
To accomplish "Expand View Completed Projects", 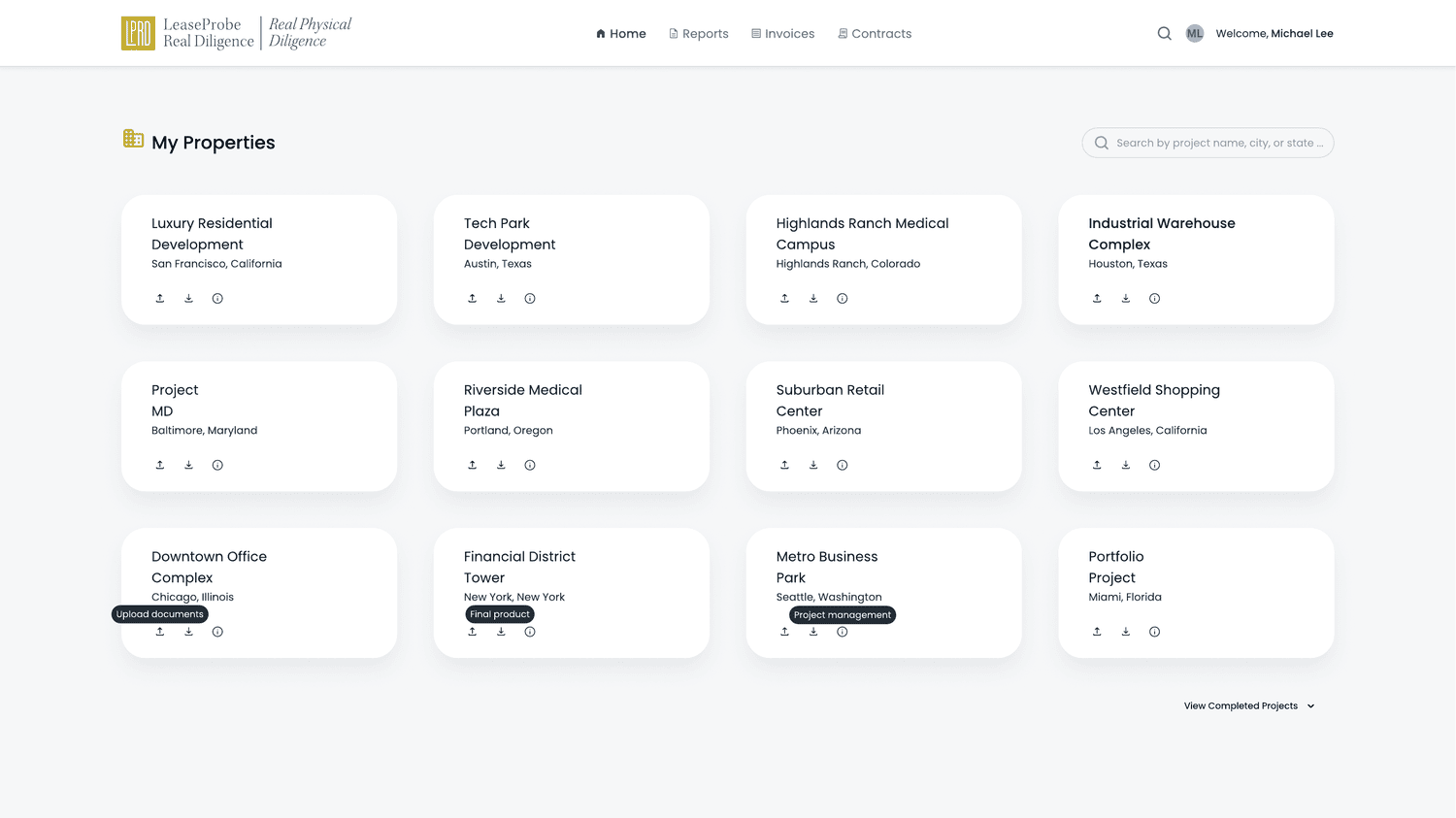I will click(x=1249, y=706).
